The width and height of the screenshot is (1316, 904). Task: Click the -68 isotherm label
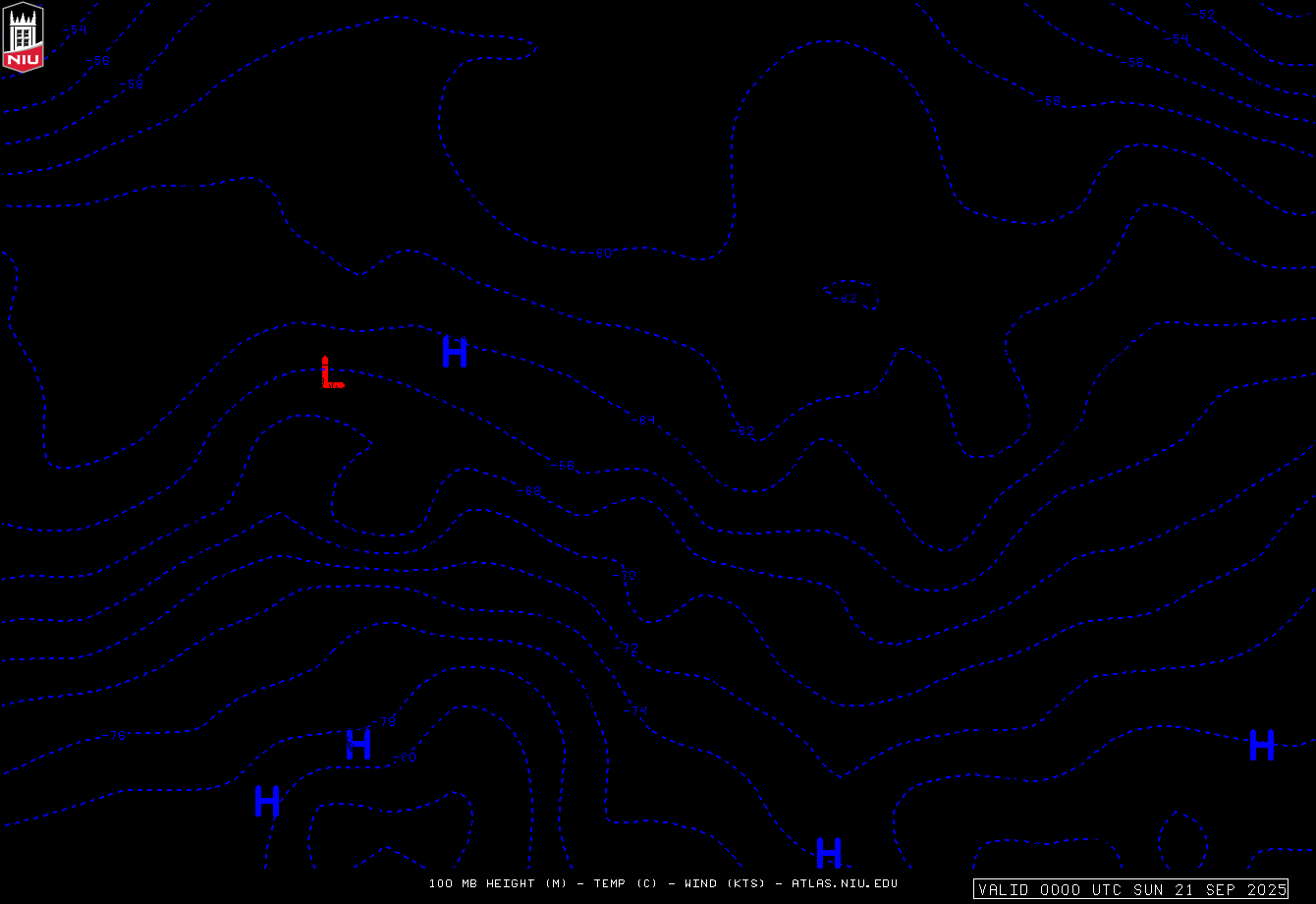(x=529, y=490)
